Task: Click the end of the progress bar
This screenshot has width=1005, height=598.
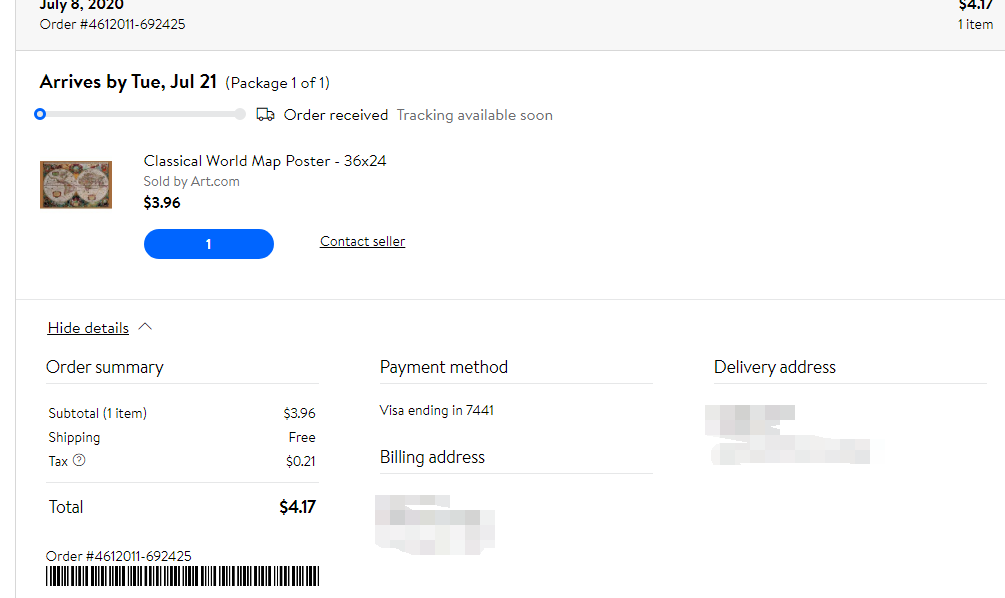Action: (240, 114)
